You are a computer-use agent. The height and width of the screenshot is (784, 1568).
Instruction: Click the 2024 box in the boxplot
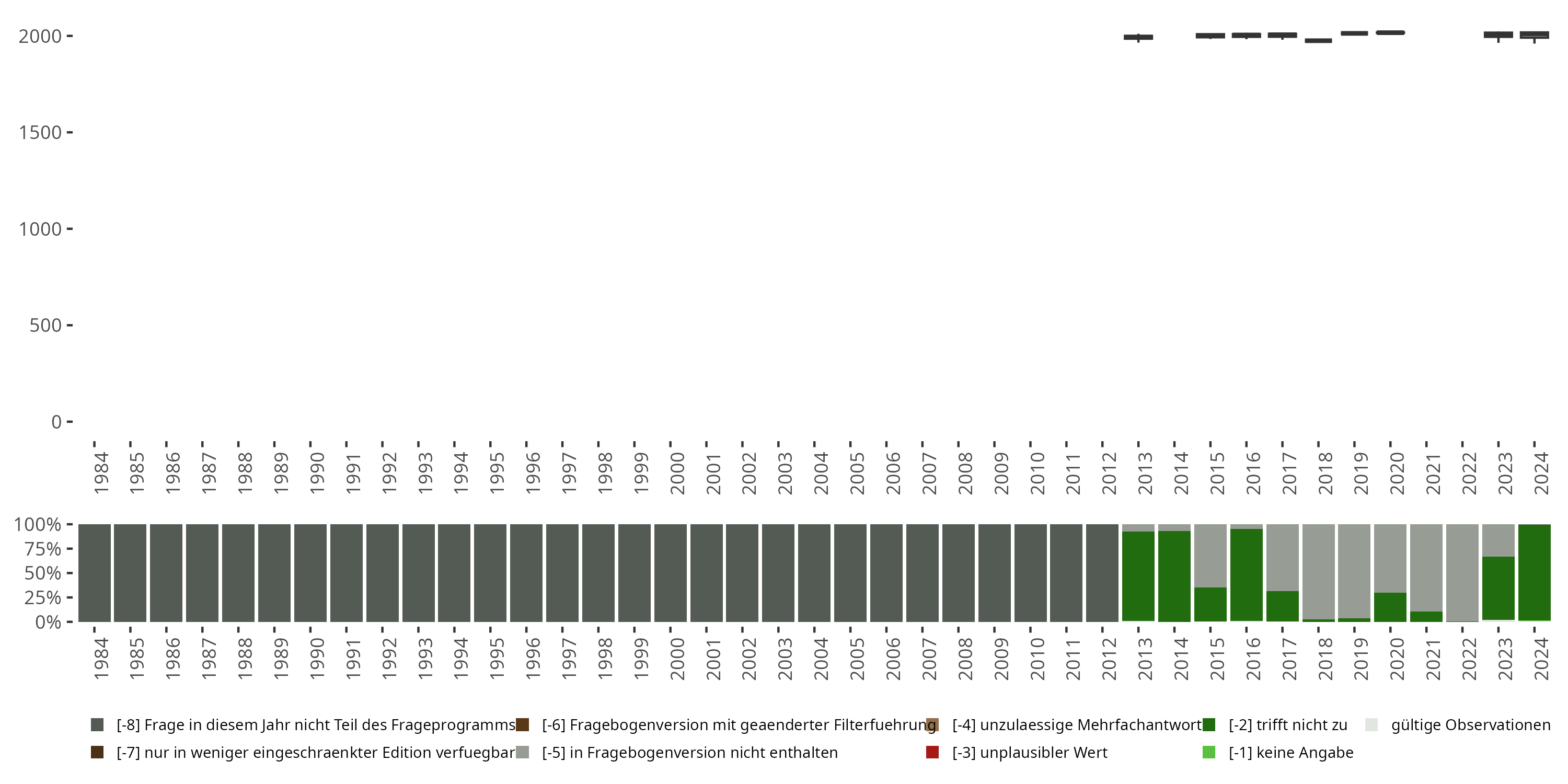1534,34
